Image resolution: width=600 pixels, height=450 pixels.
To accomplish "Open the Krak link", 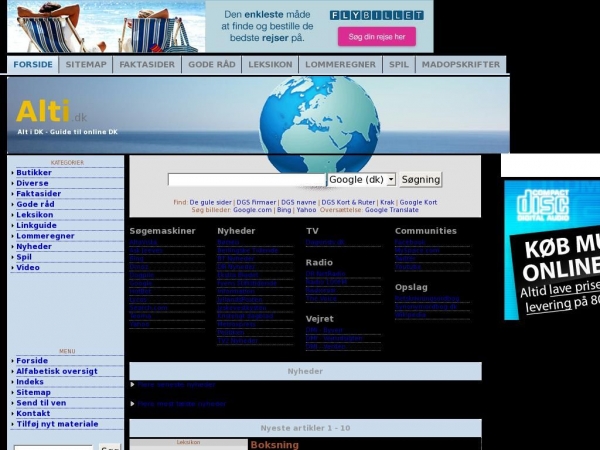I will point(387,202).
